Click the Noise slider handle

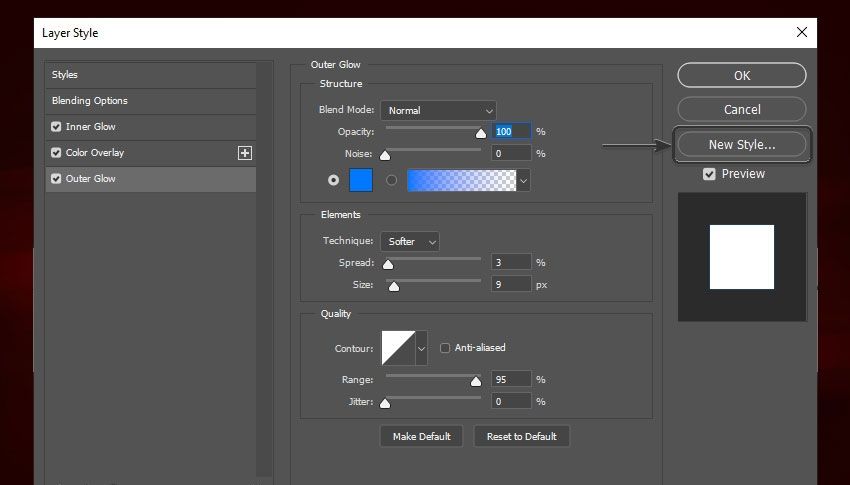coord(385,156)
